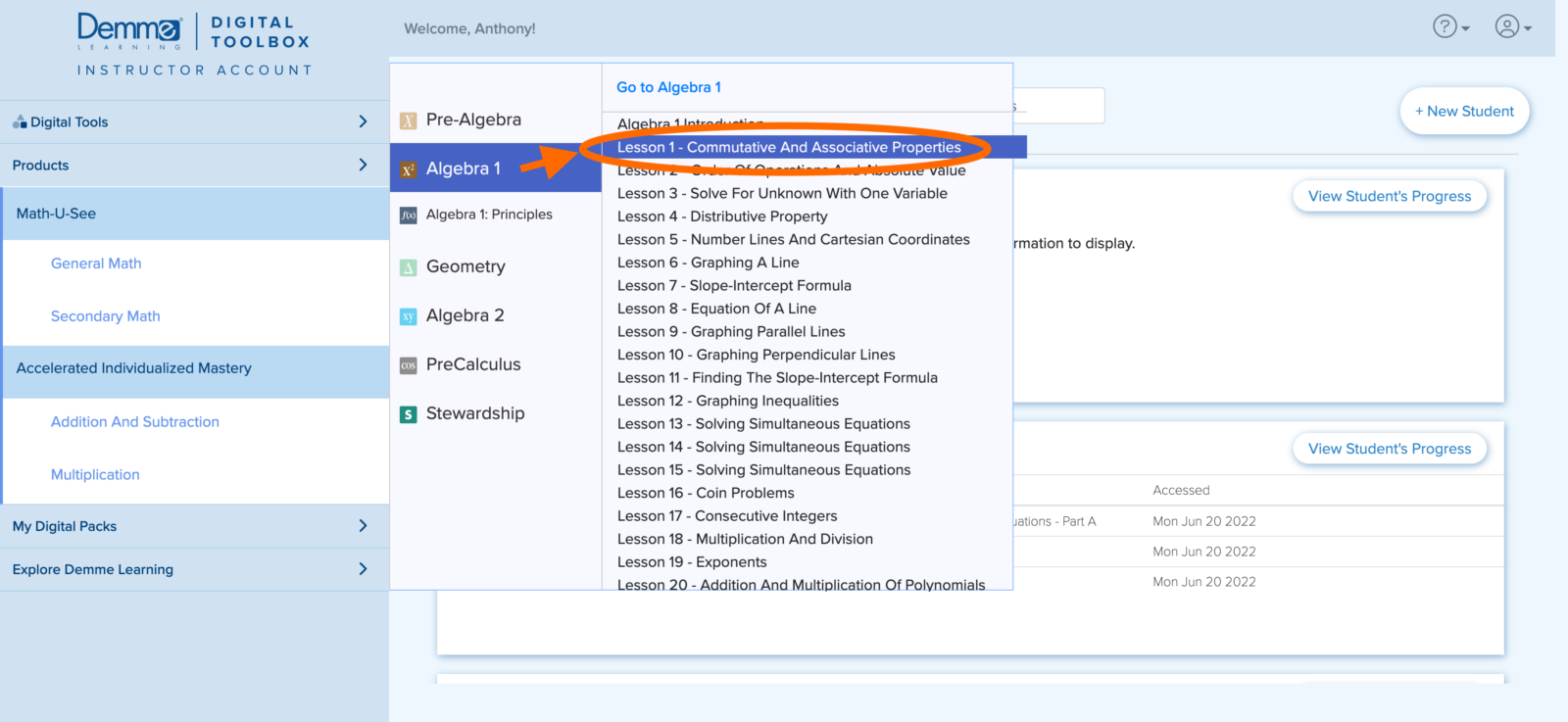Select Secondary Math in the sidebar
Viewport: 1568px width, 722px height.
point(105,316)
